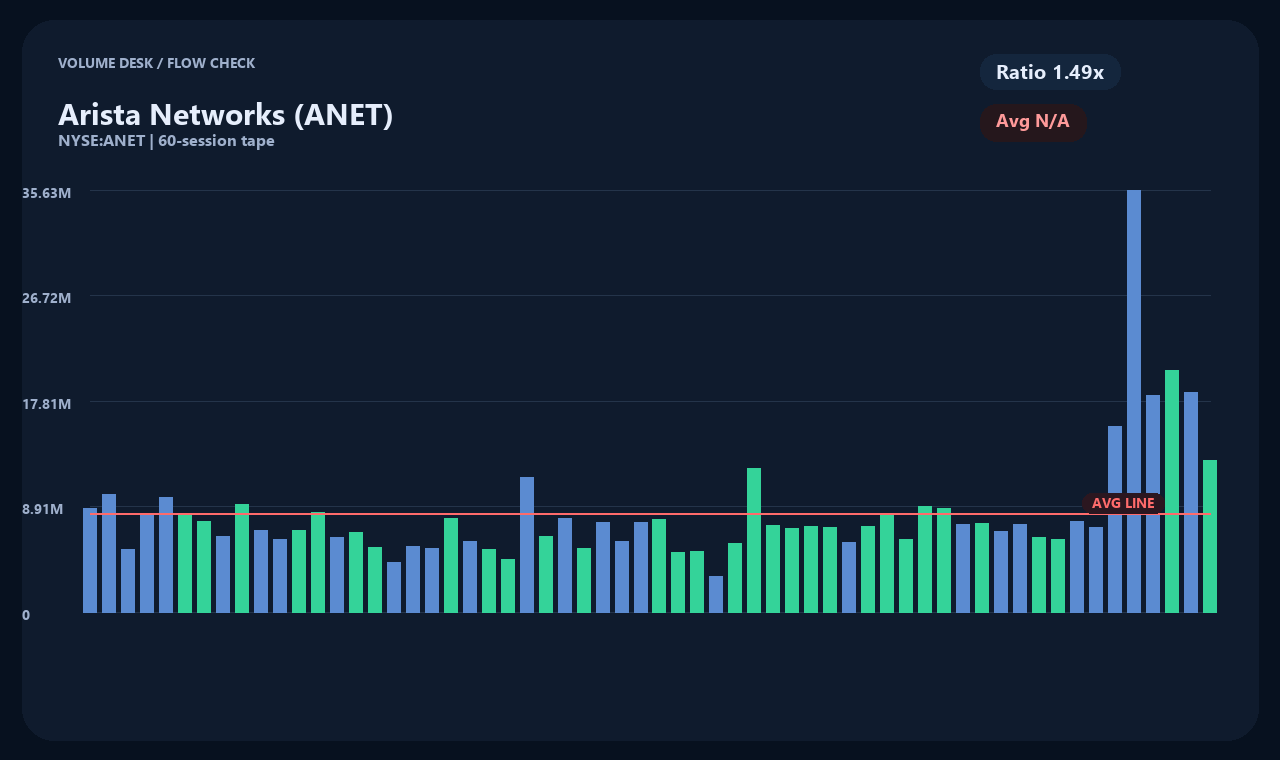The width and height of the screenshot is (1280, 760).
Task: Click the 17.81M axis label
Action: pos(46,404)
